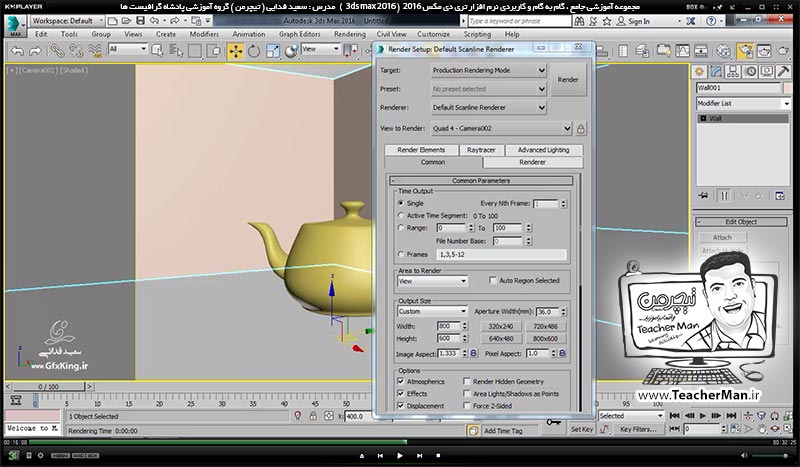Click the Select and Place tool icon

pyautogui.click(x=291, y=51)
